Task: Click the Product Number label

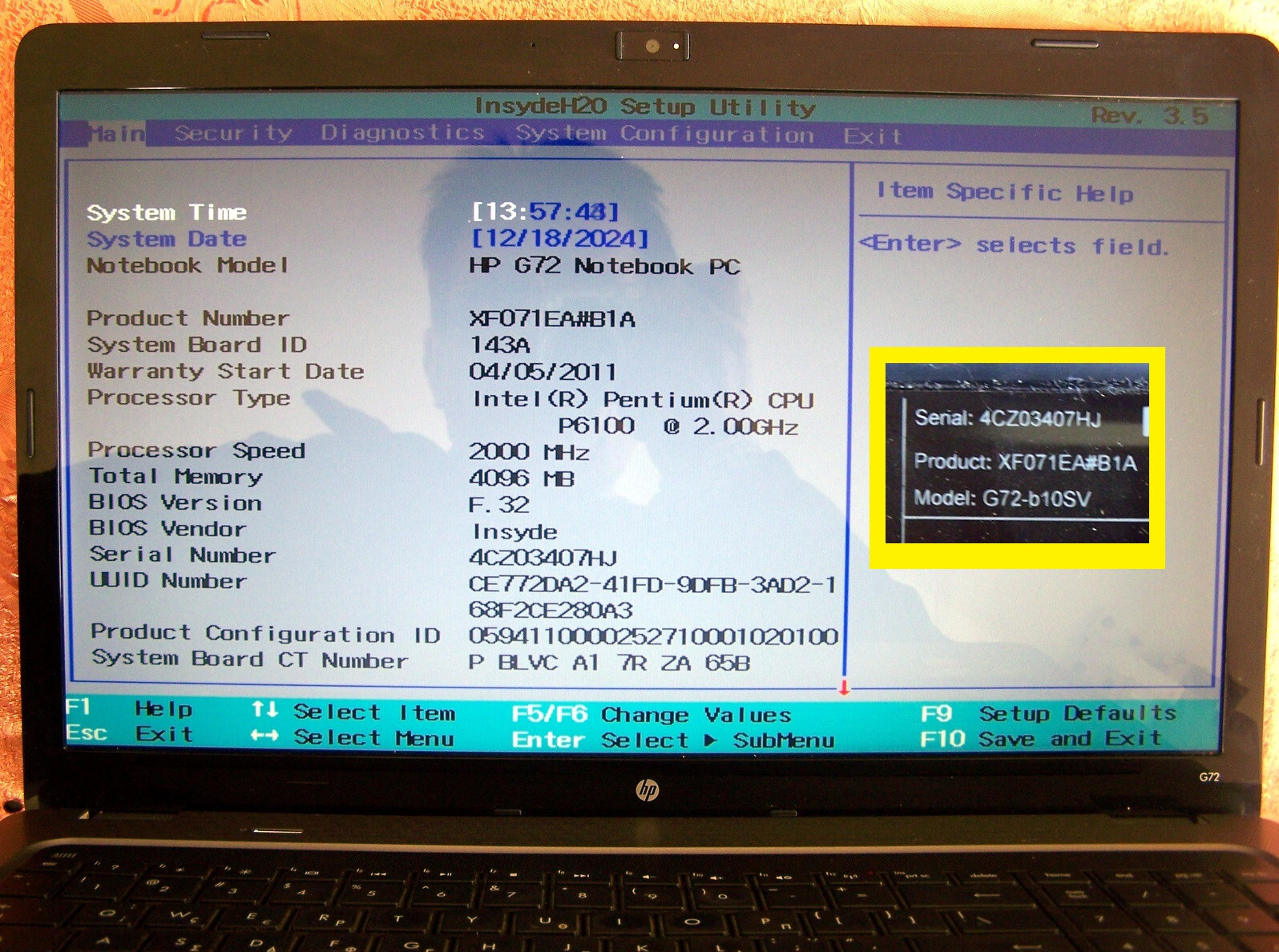Action: [188, 318]
